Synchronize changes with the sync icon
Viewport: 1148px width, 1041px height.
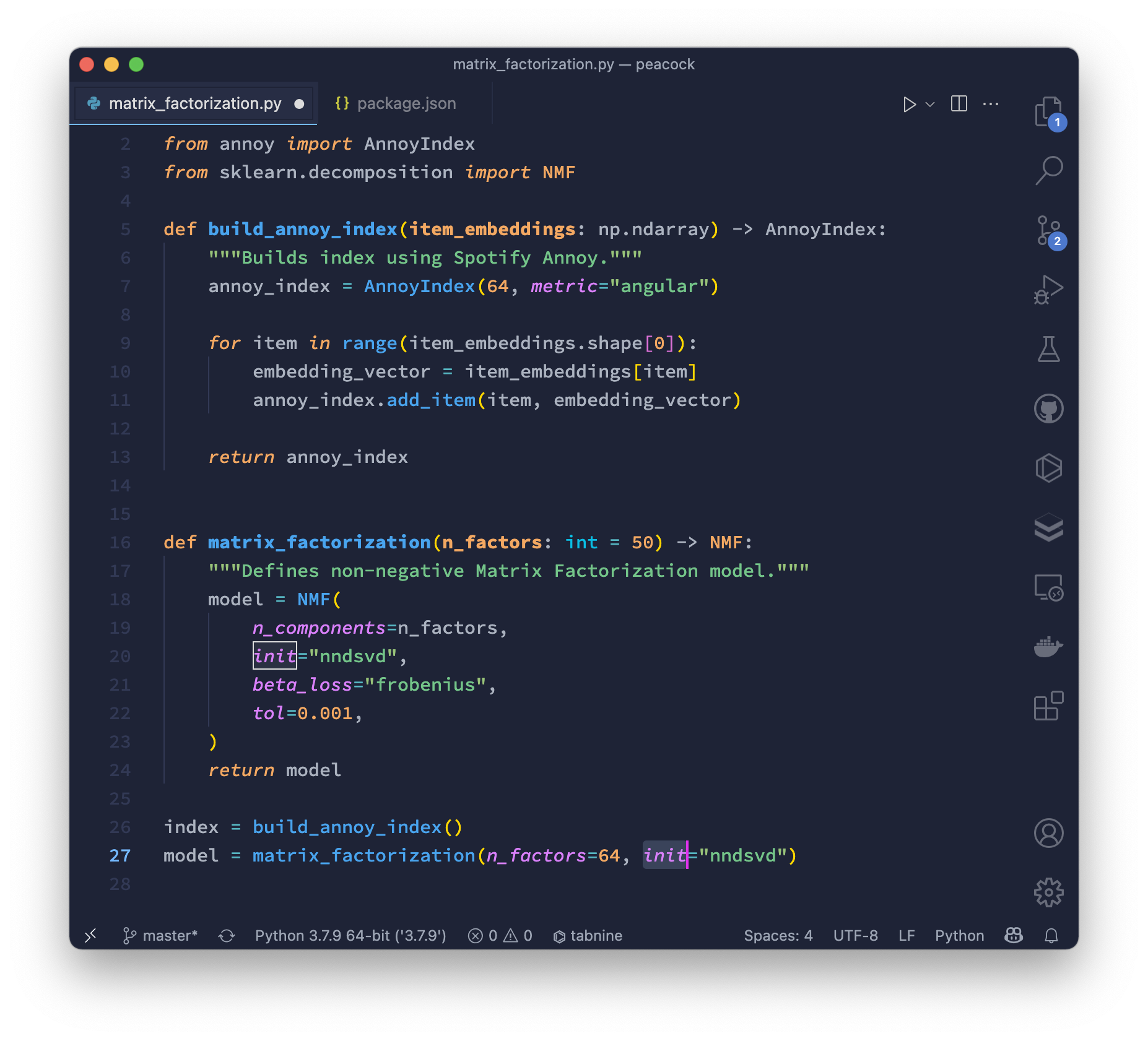pos(227,935)
